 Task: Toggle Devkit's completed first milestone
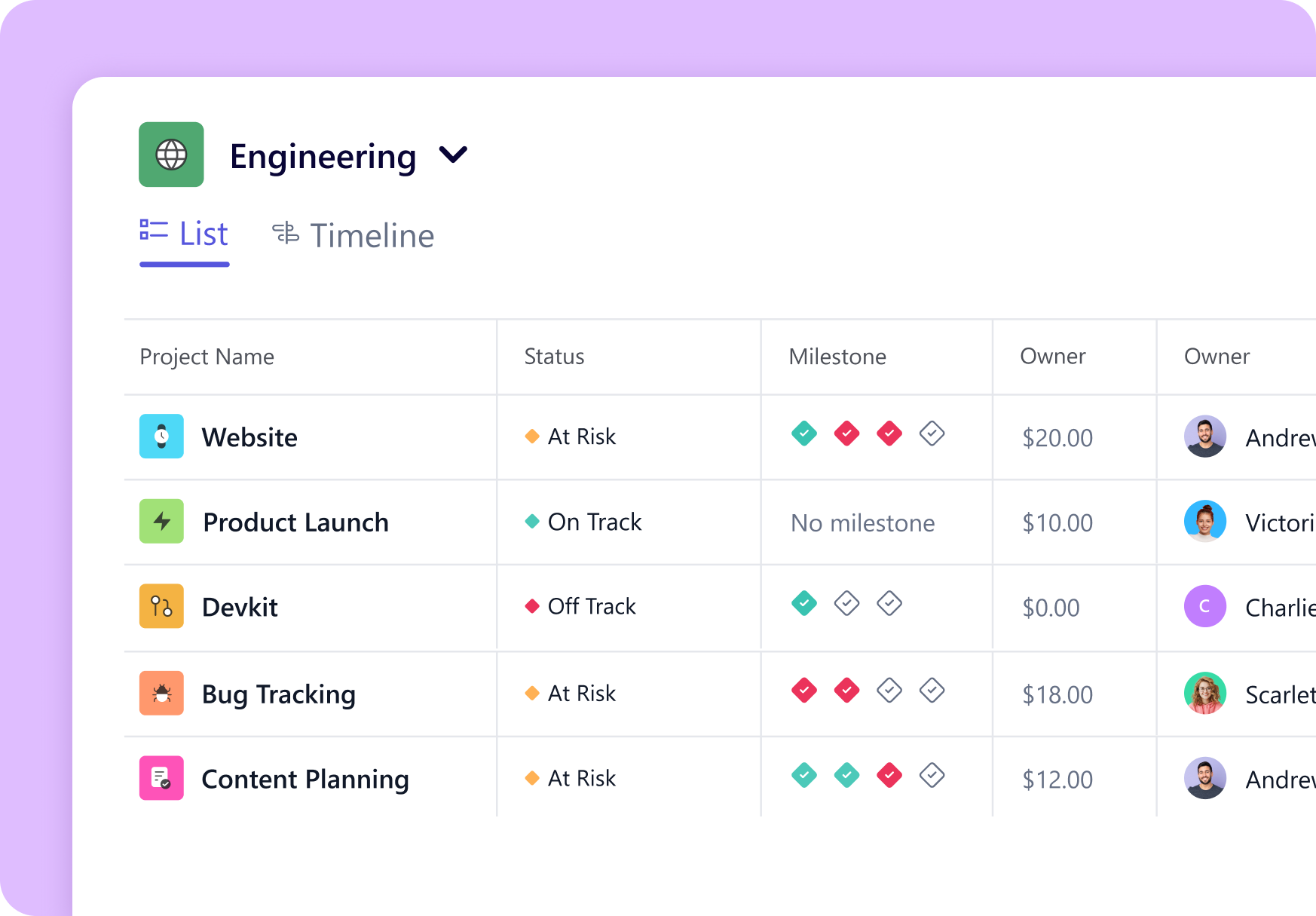click(804, 603)
